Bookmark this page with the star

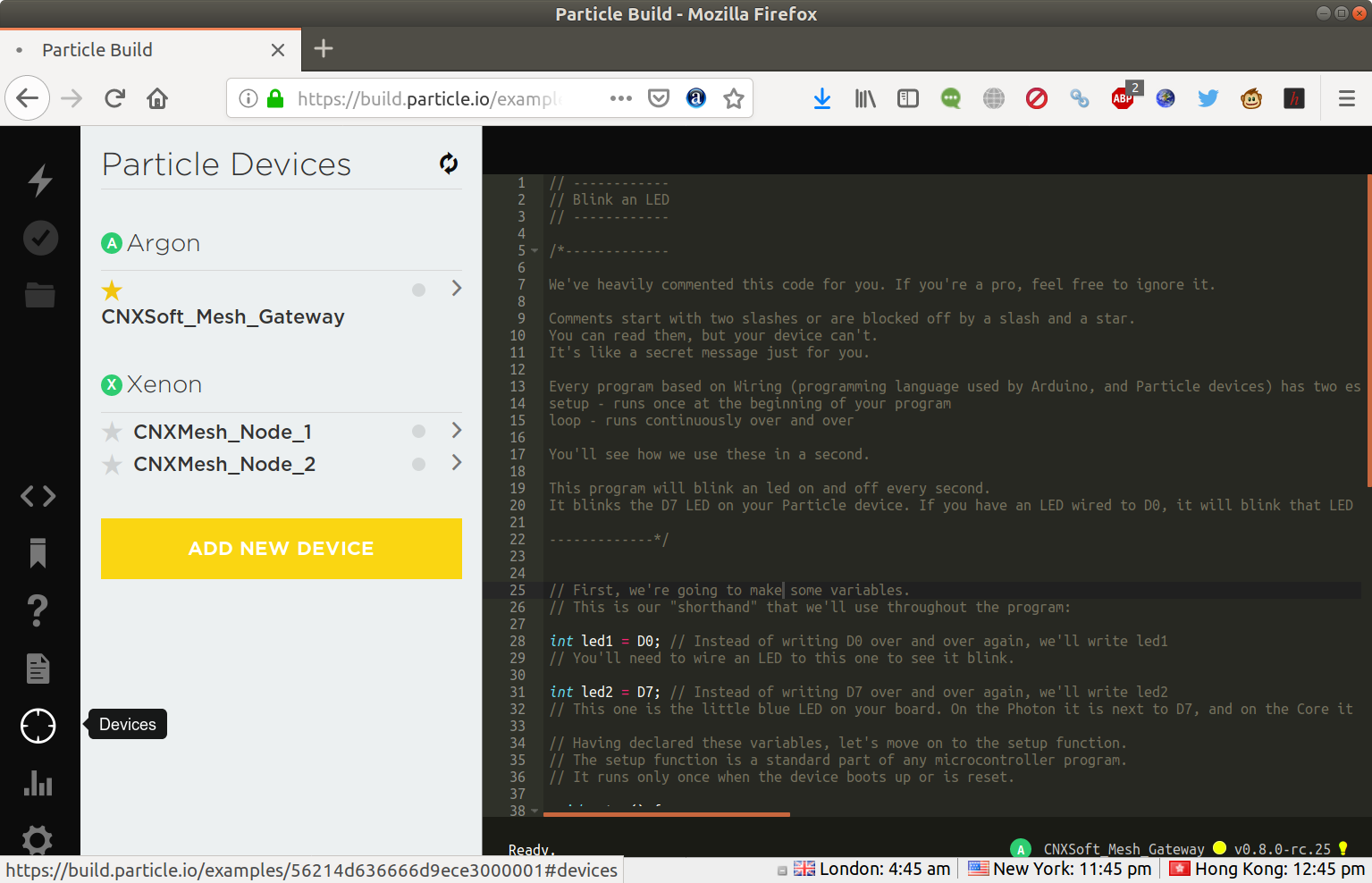pos(734,98)
